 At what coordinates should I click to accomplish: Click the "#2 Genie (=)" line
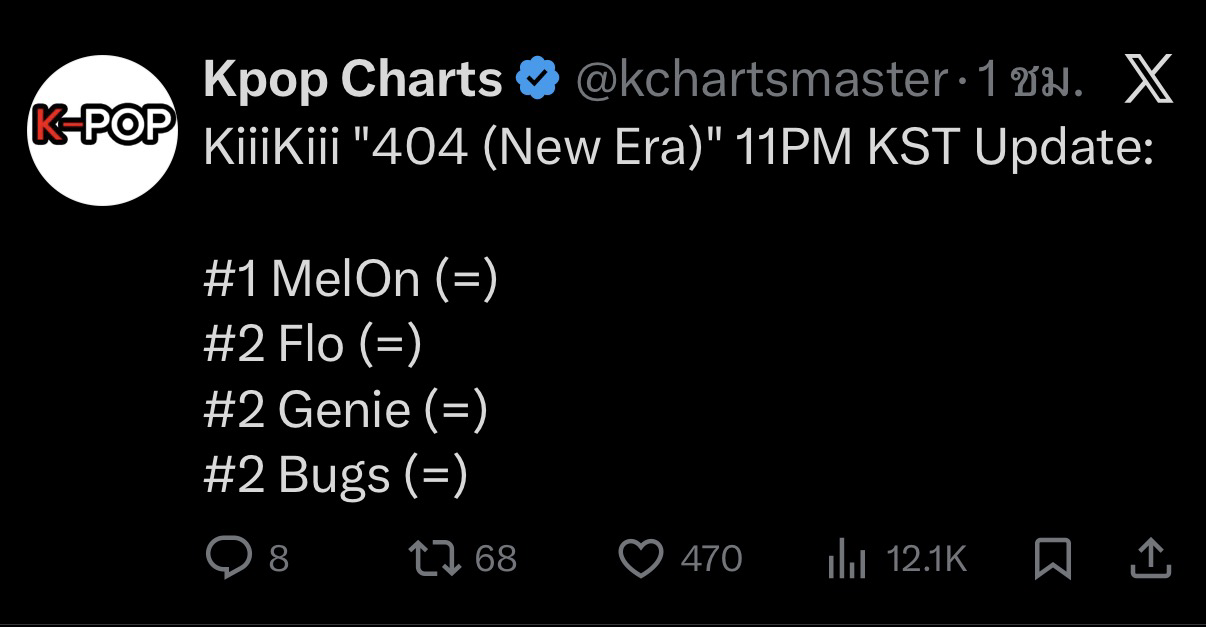click(x=345, y=410)
